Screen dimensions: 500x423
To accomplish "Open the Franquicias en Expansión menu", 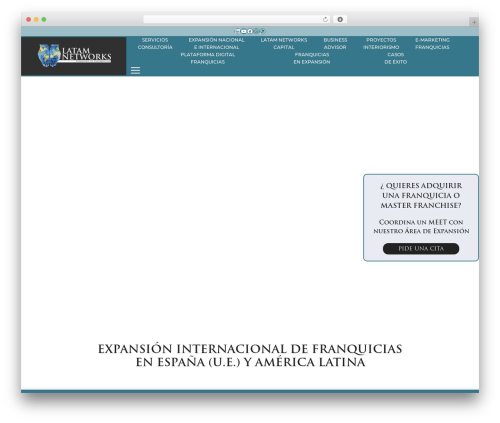I will 312,58.
